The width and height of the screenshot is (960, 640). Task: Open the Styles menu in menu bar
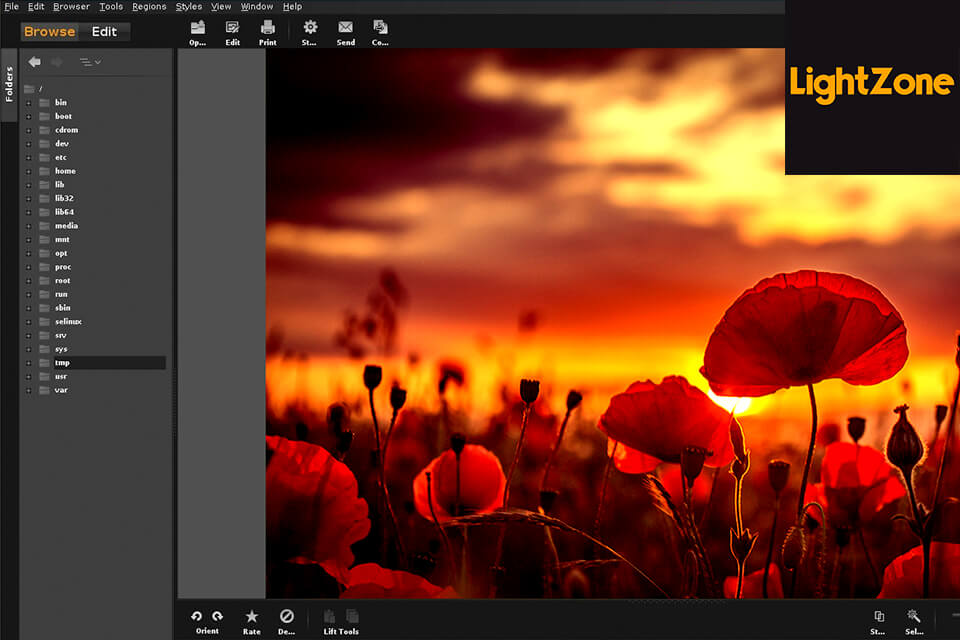coord(188,7)
